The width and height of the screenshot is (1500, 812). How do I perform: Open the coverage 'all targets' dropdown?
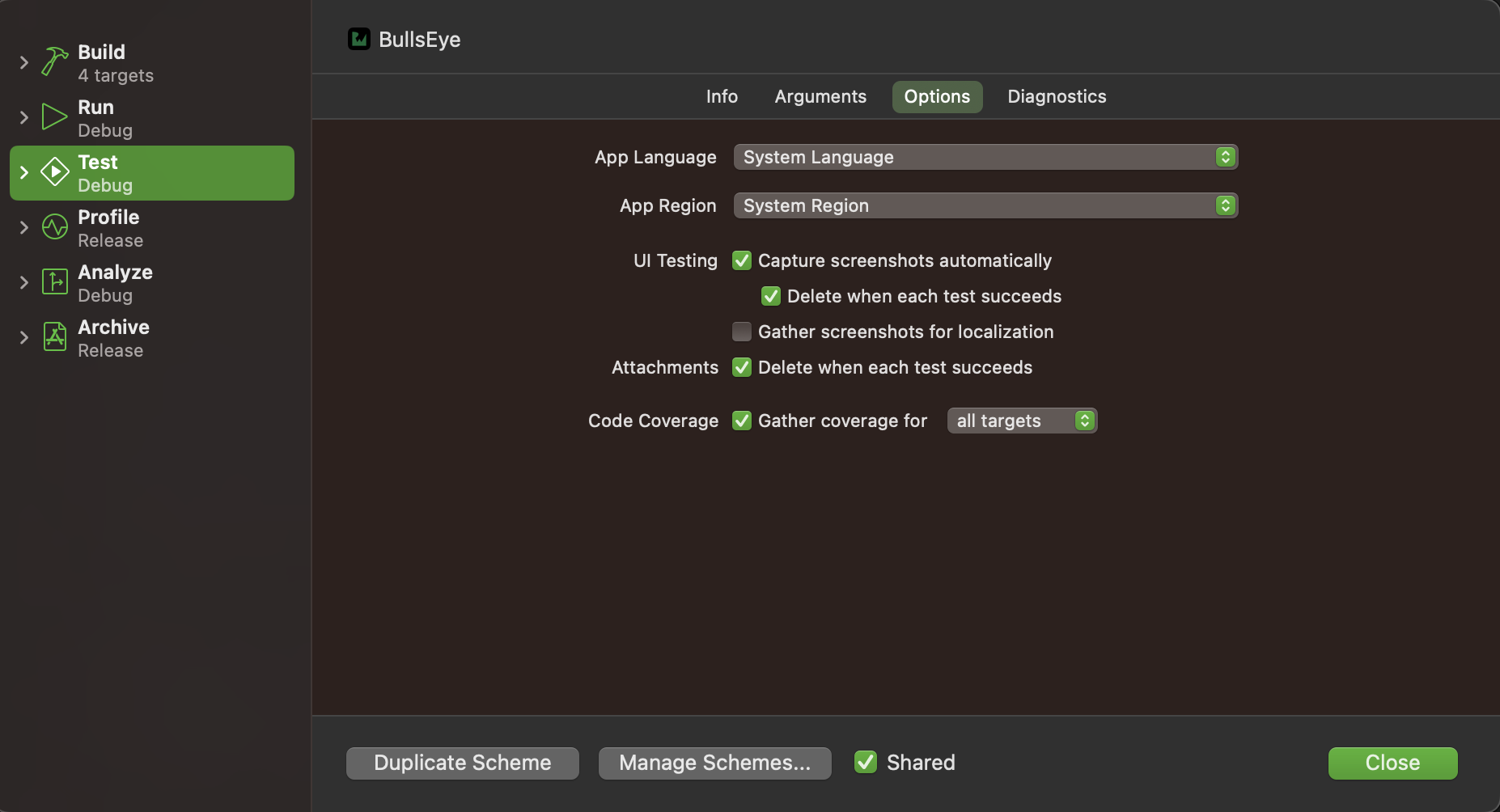tap(1022, 421)
